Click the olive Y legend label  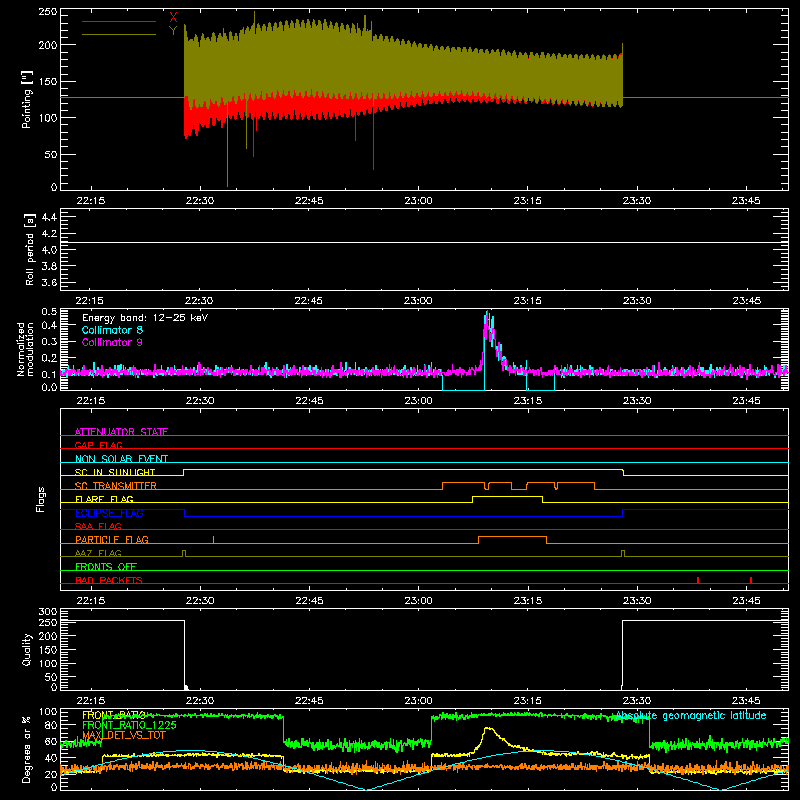click(173, 31)
